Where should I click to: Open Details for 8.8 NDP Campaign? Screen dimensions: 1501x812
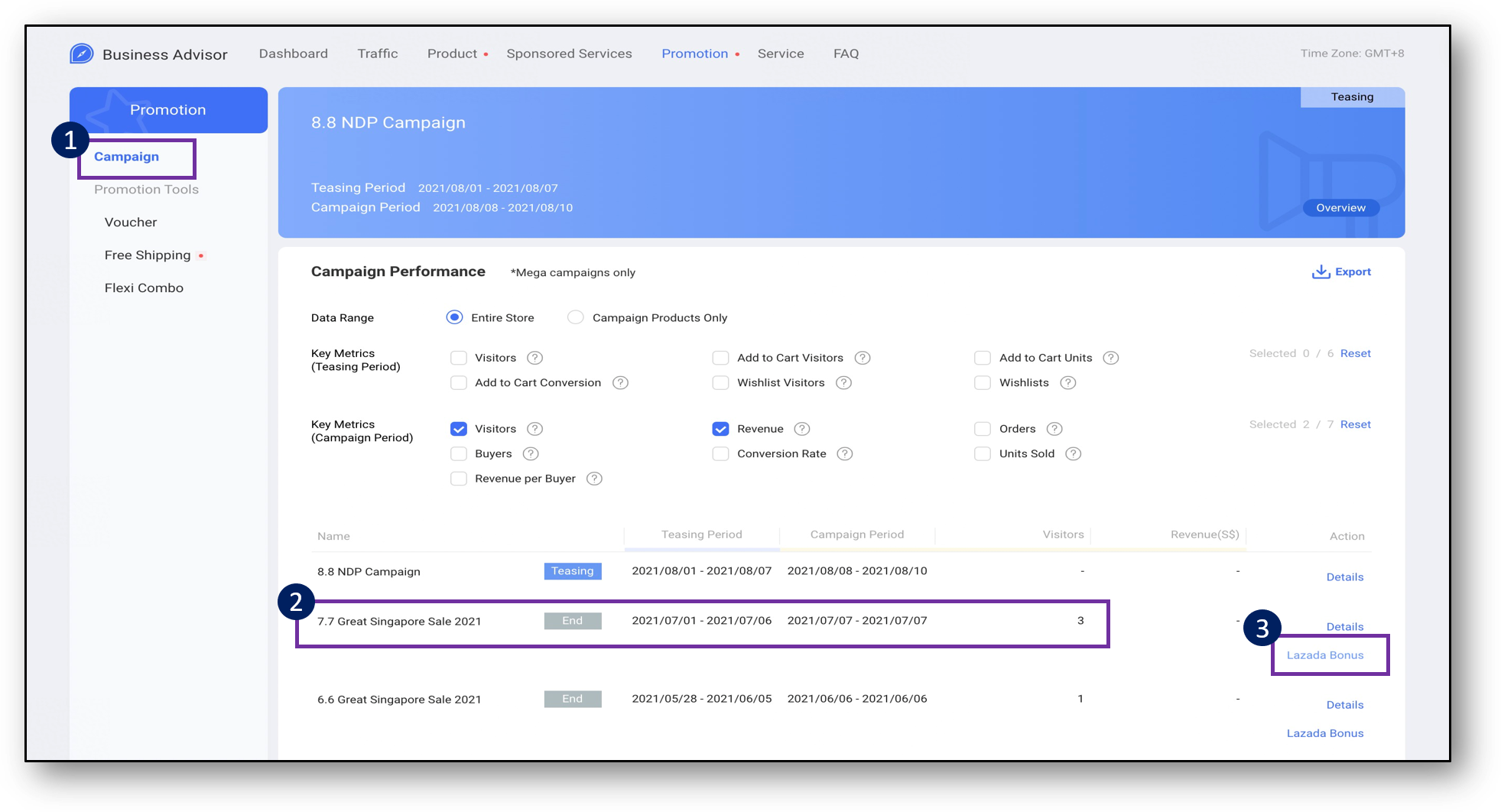coord(1344,577)
